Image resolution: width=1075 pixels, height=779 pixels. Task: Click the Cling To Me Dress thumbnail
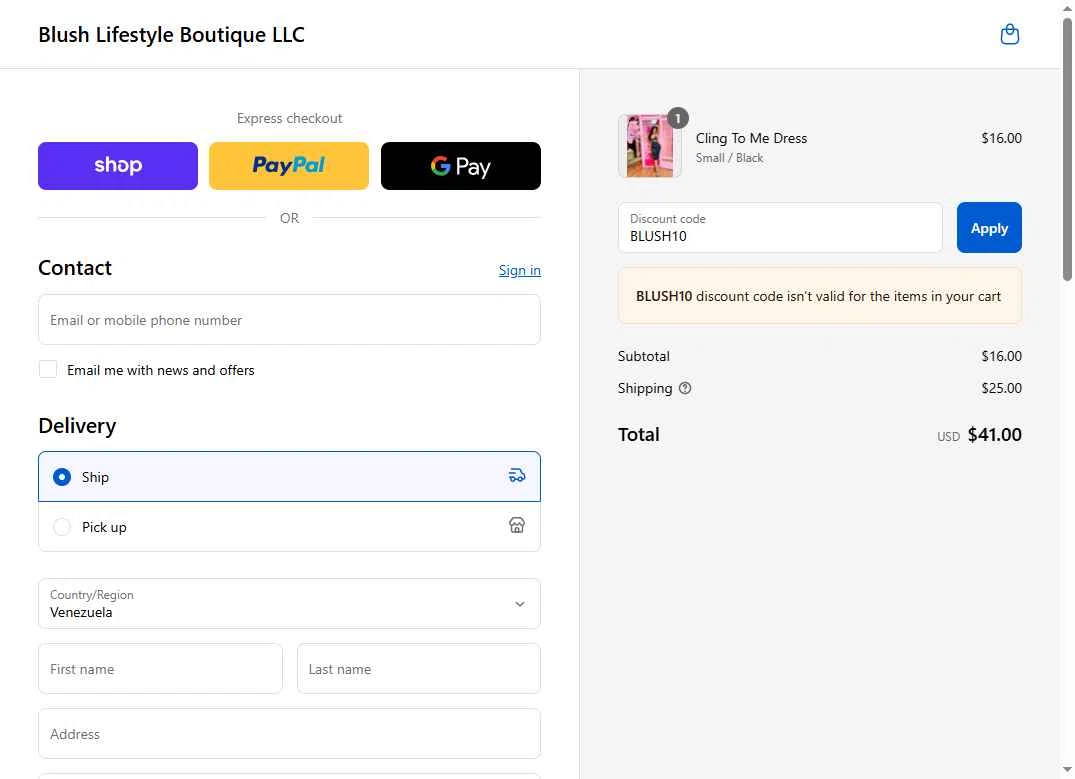[x=649, y=146]
